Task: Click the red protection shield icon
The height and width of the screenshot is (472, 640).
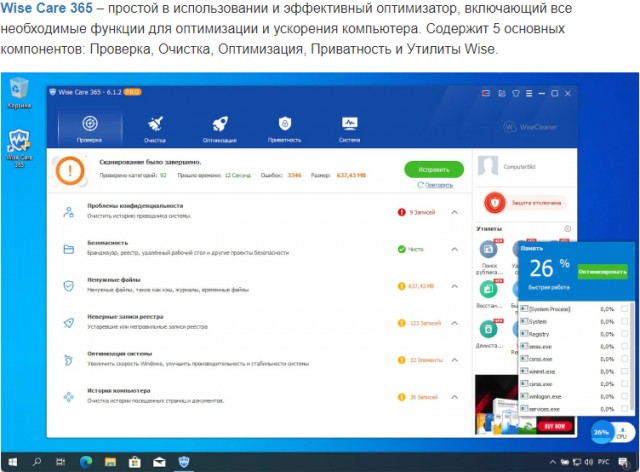Action: [495, 203]
